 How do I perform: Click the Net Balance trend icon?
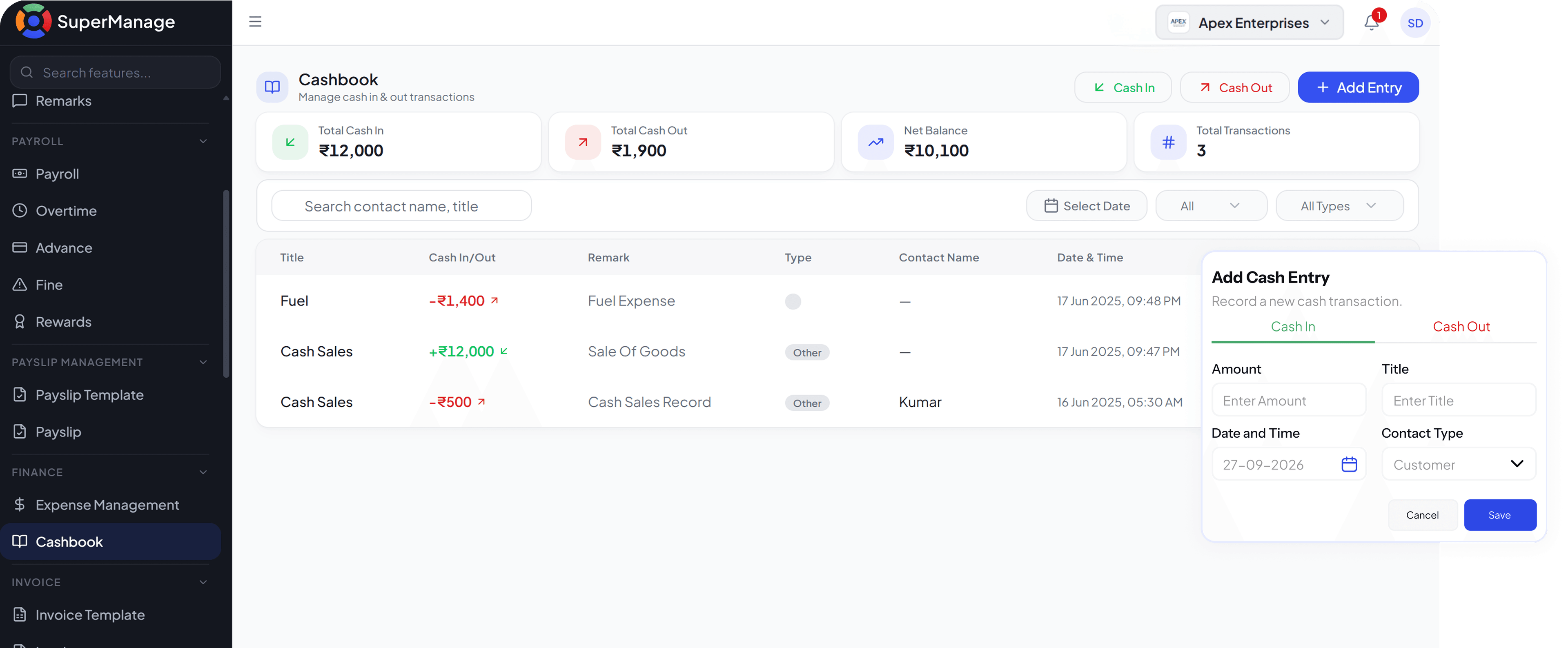875,142
